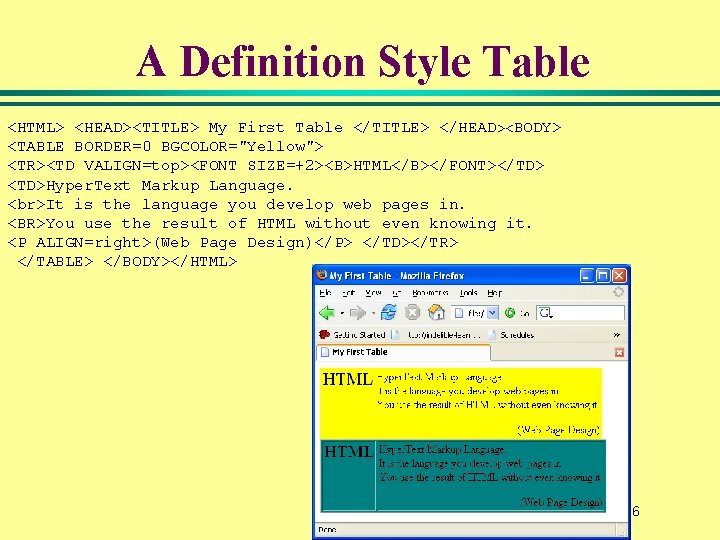This screenshot has width=720, height=540.
Task: Click the red Getting Started bookmark icon
Action: 325,334
